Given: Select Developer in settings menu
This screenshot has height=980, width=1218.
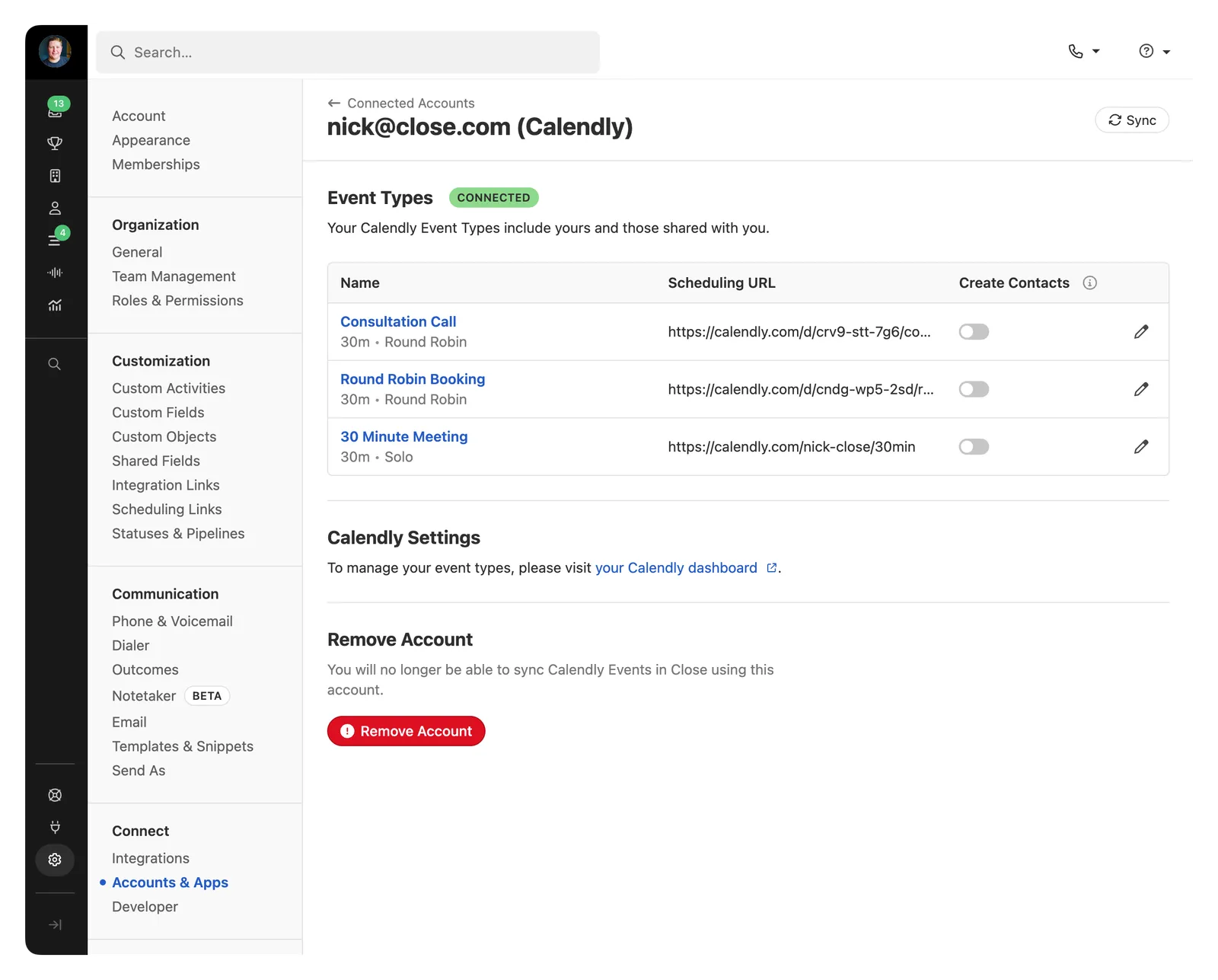Looking at the screenshot, I should coord(145,907).
